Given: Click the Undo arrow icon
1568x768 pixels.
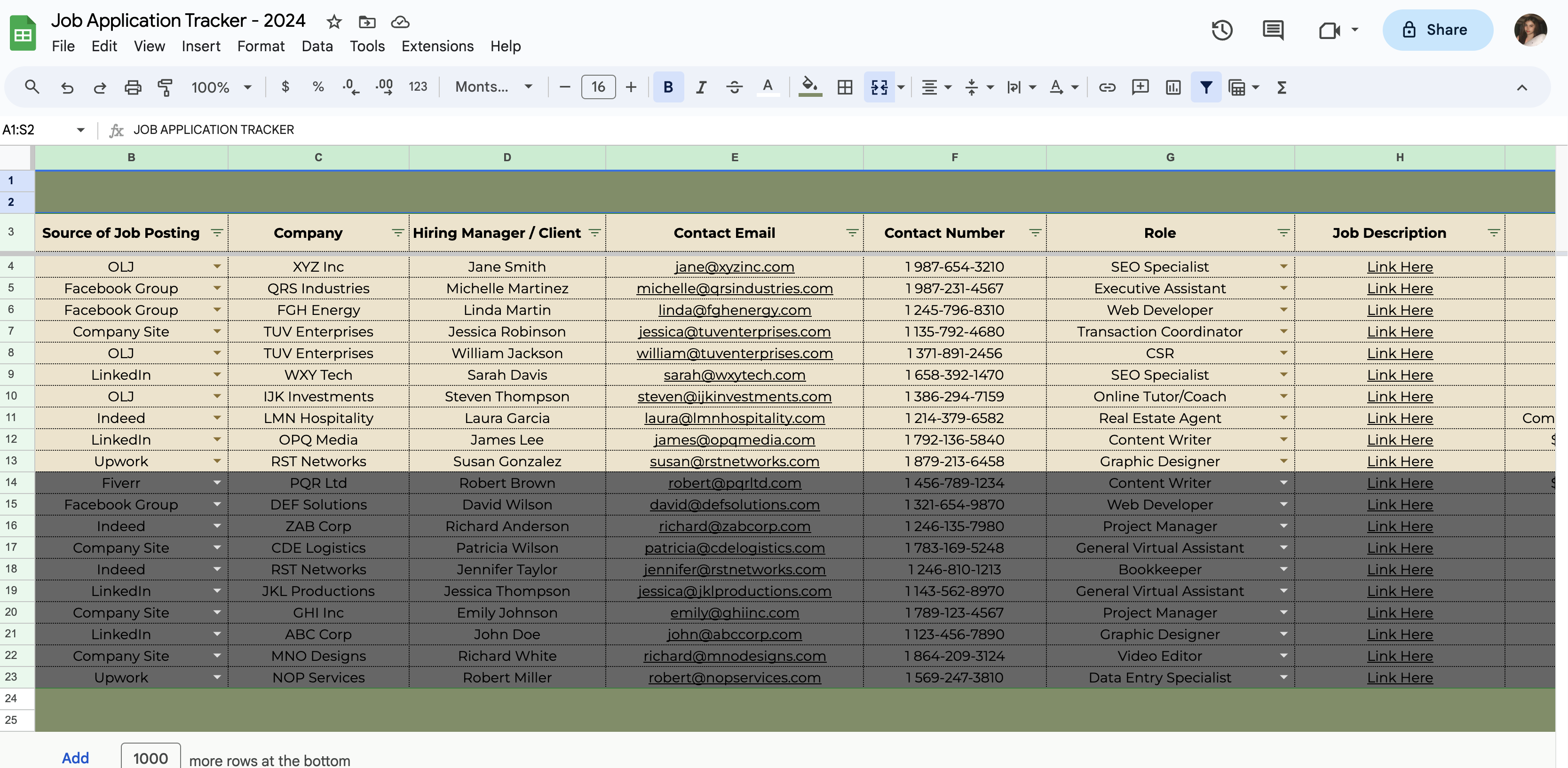Looking at the screenshot, I should tap(67, 87).
